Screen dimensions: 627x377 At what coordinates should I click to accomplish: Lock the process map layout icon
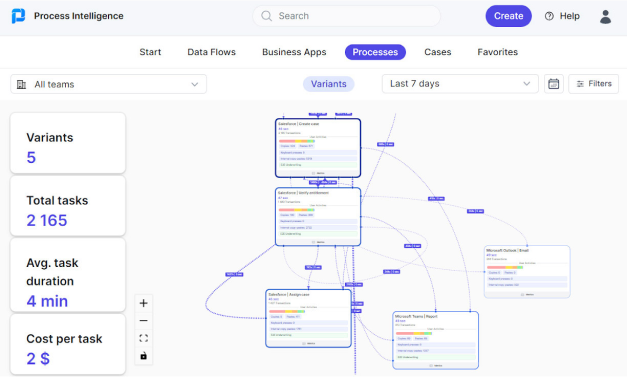pos(144,356)
